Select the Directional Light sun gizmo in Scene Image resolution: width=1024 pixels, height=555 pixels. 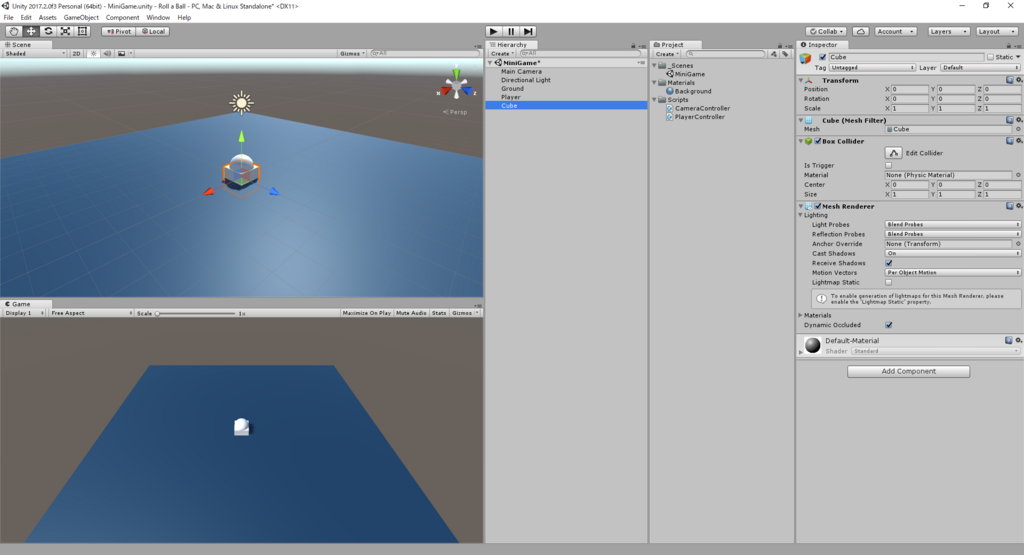point(241,103)
